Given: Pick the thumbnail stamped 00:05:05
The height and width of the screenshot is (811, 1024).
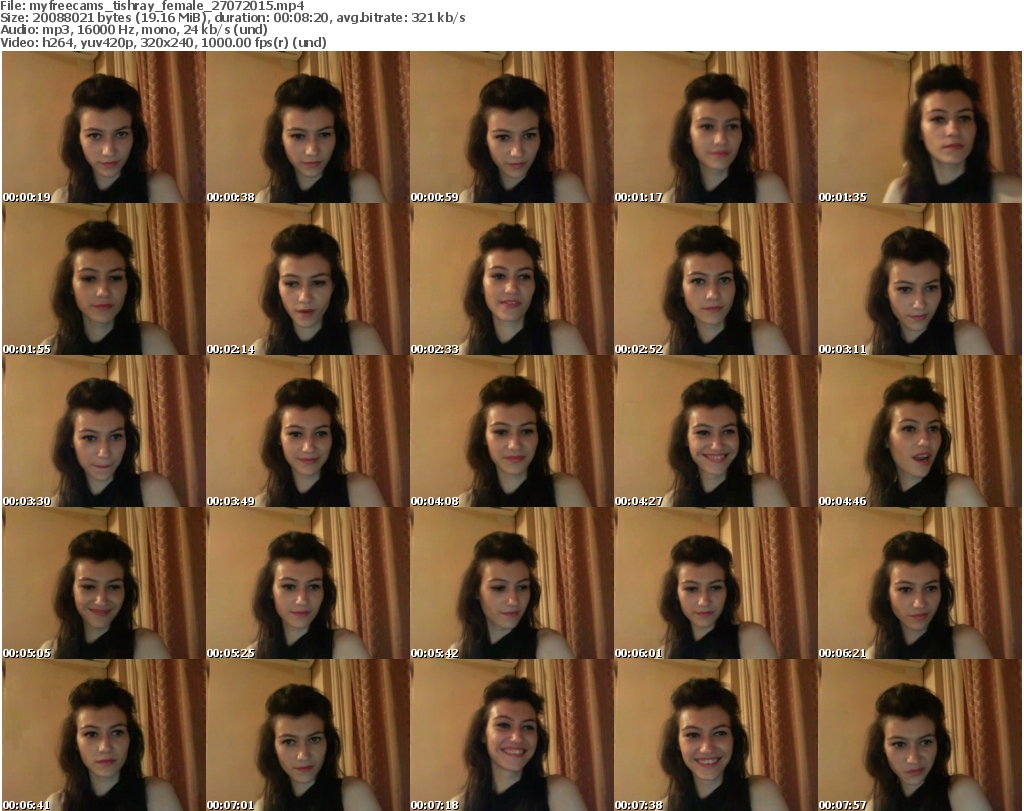Looking at the screenshot, I should [104, 583].
